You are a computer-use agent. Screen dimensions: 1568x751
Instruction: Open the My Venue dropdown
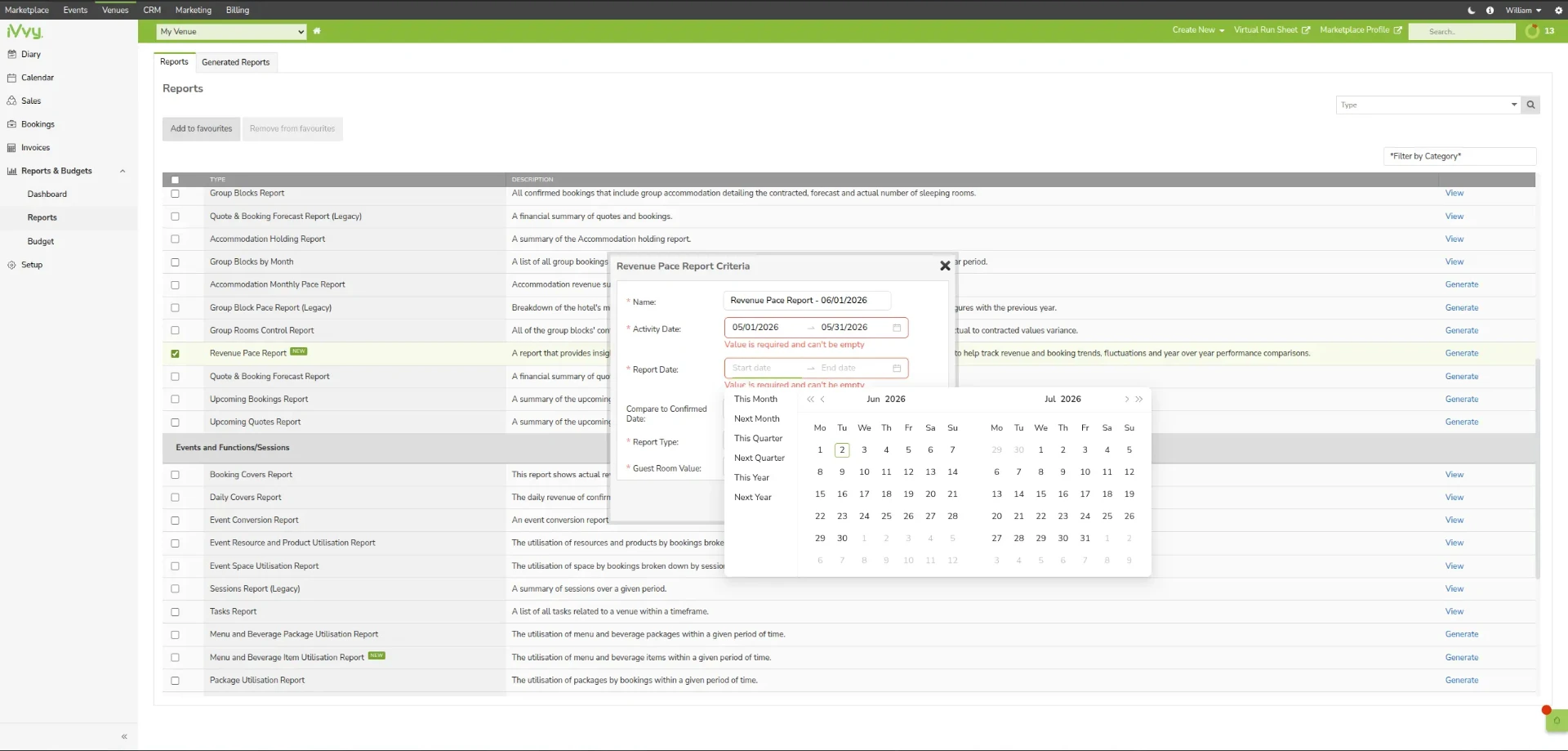[232, 32]
